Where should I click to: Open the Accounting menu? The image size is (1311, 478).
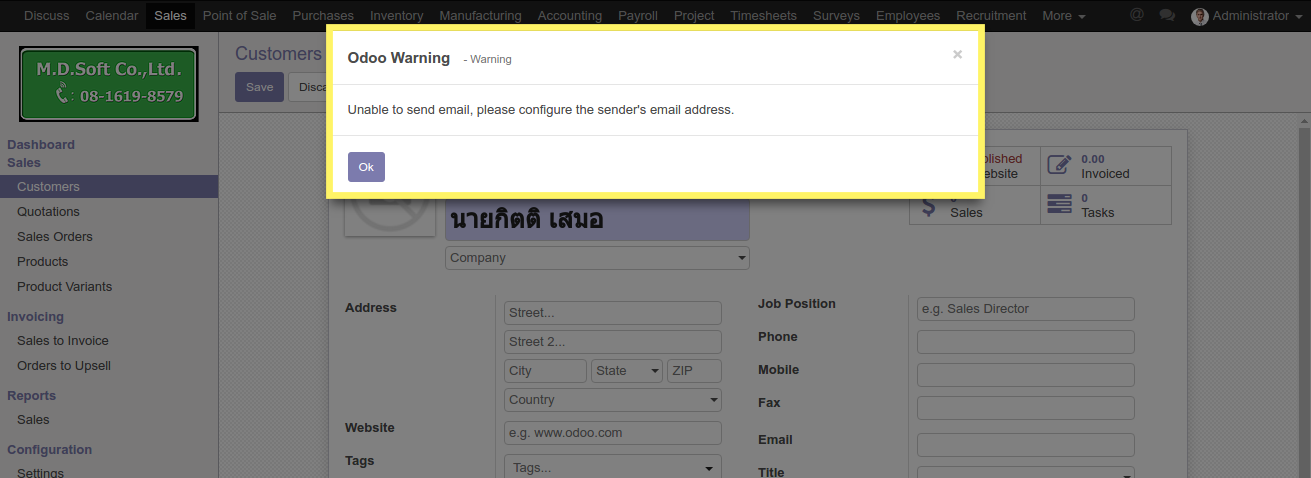point(570,16)
